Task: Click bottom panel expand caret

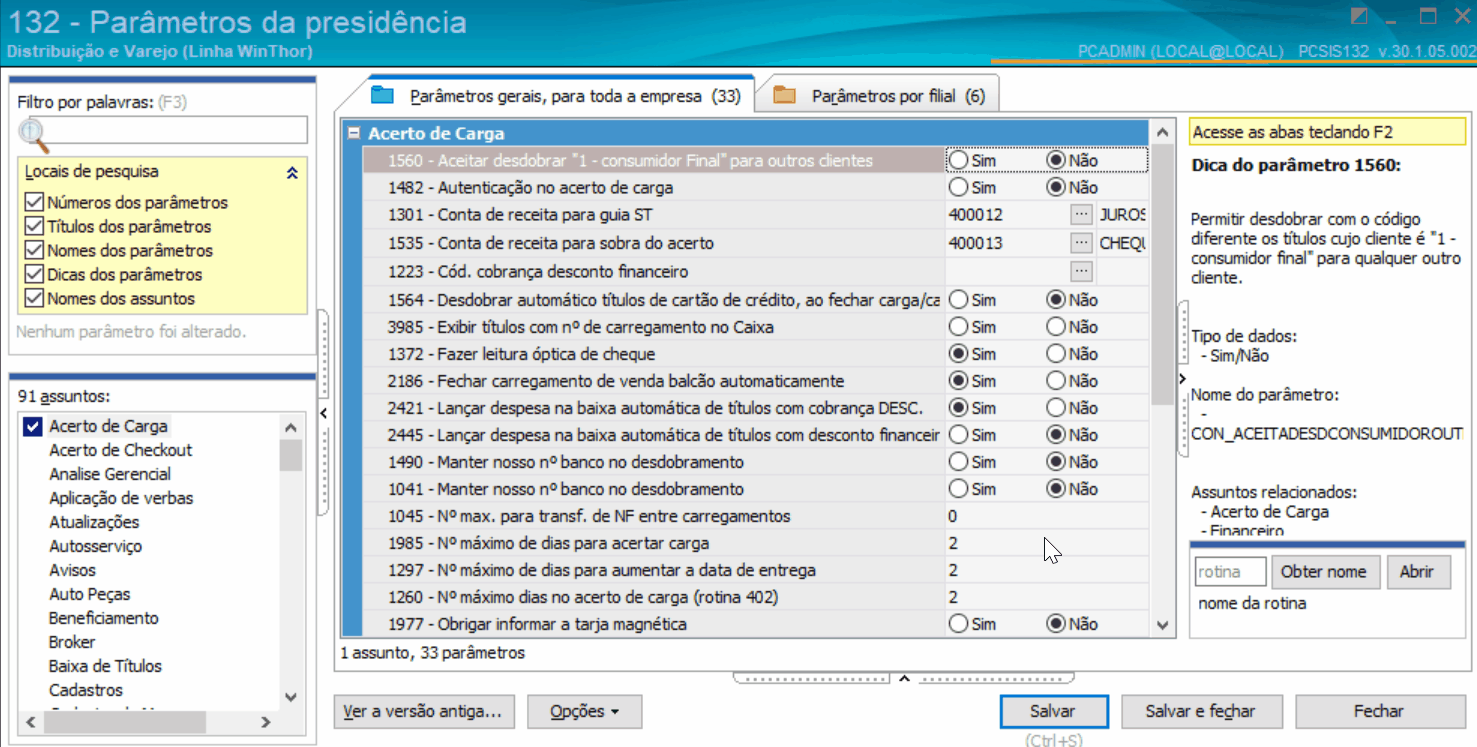Action: (x=903, y=678)
